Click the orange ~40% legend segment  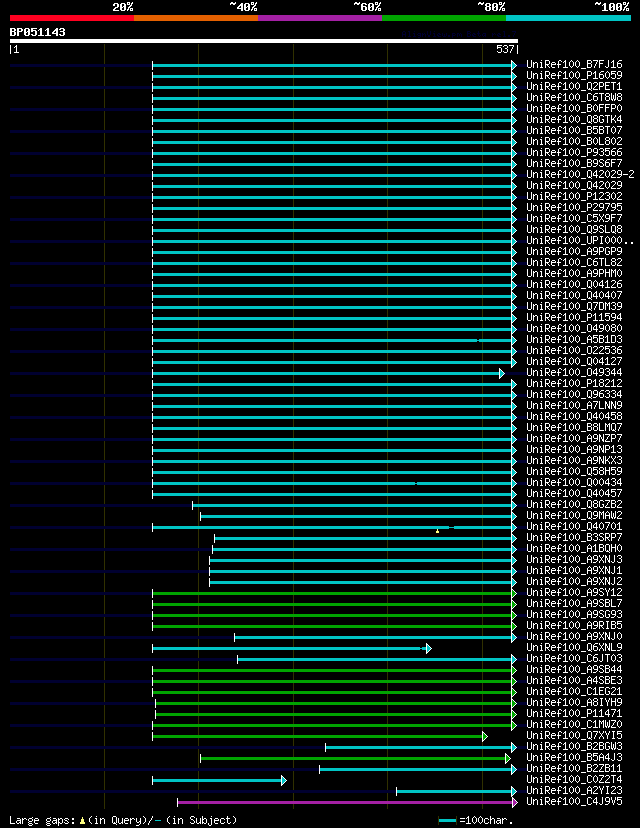(x=196, y=18)
